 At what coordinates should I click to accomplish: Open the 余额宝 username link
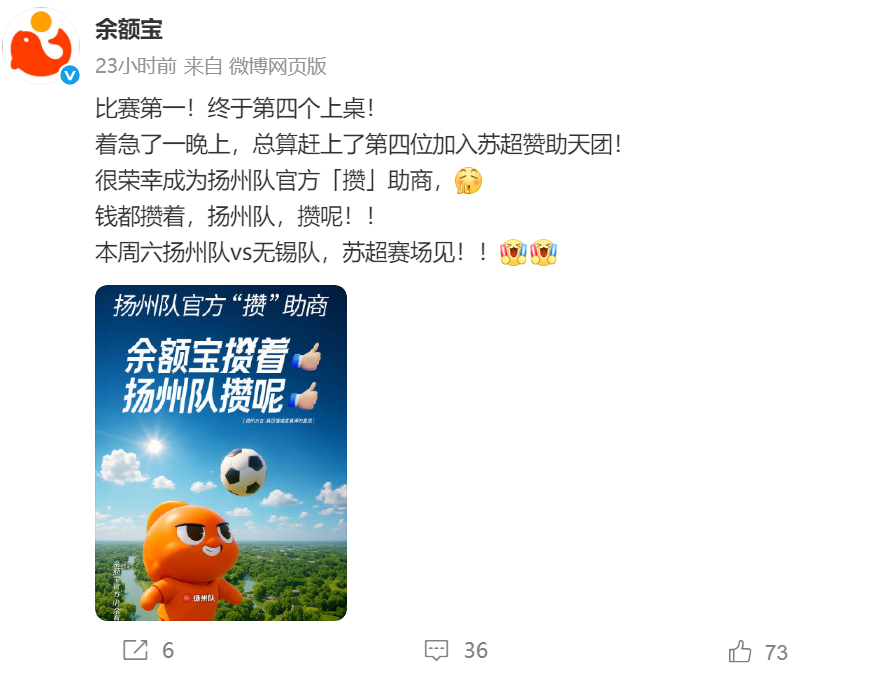[x=129, y=30]
